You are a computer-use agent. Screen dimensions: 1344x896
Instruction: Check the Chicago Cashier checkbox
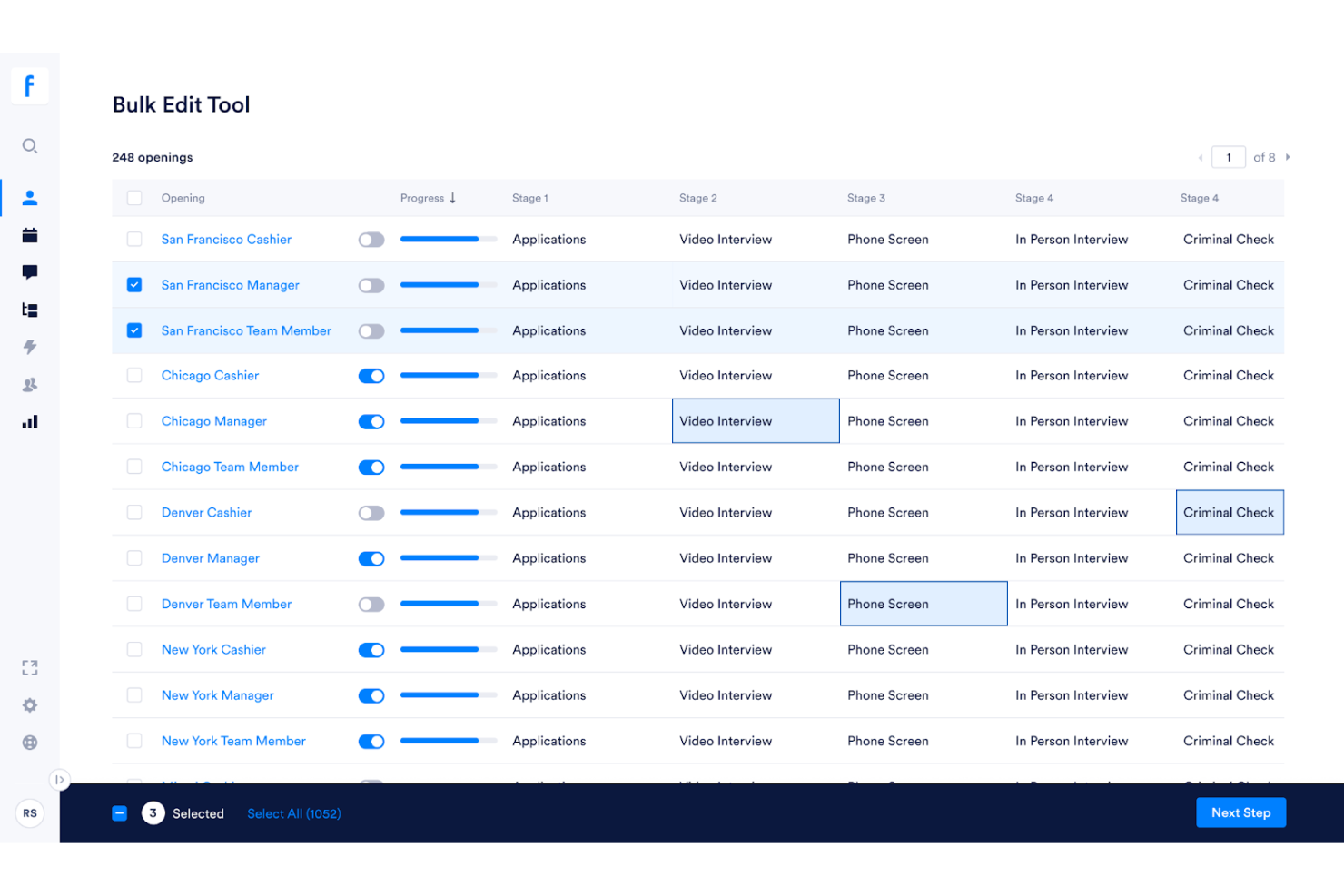coord(134,376)
